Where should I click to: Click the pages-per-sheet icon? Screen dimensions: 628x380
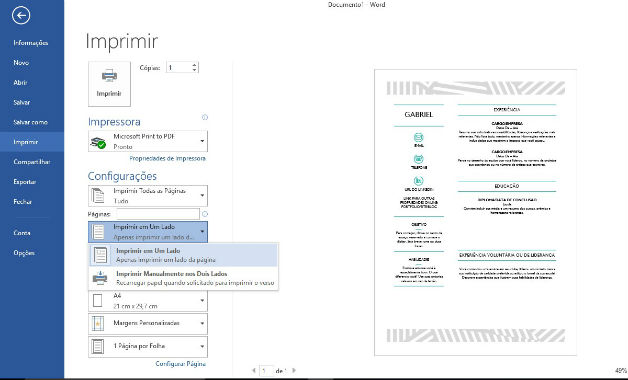point(98,347)
